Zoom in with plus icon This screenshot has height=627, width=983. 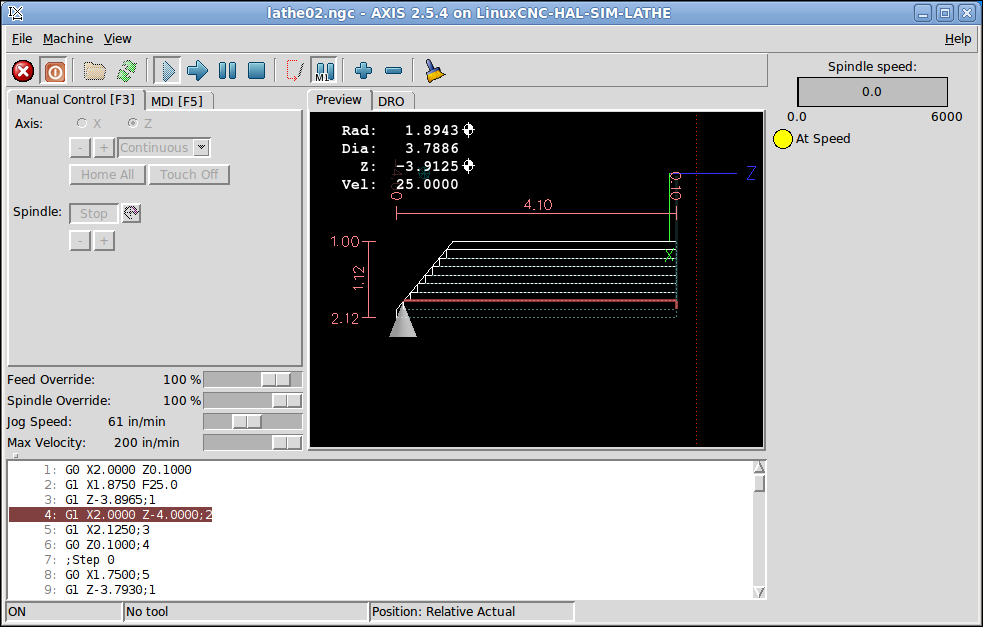pyautogui.click(x=364, y=71)
